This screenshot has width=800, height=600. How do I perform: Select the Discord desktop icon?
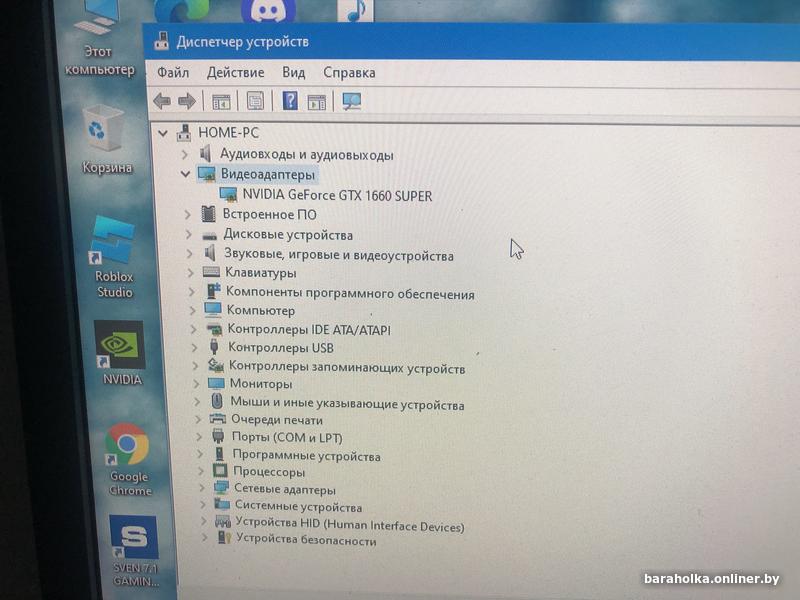(268, 10)
